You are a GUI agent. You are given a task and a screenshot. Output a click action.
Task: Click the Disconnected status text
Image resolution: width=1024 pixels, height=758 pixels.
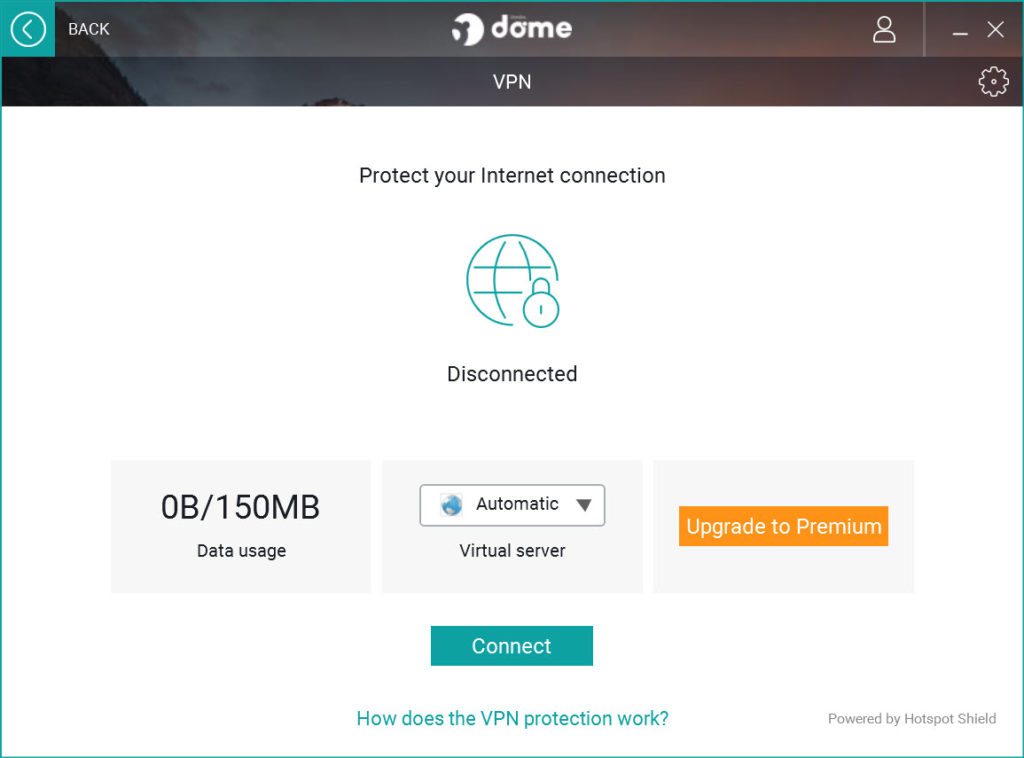(512, 373)
